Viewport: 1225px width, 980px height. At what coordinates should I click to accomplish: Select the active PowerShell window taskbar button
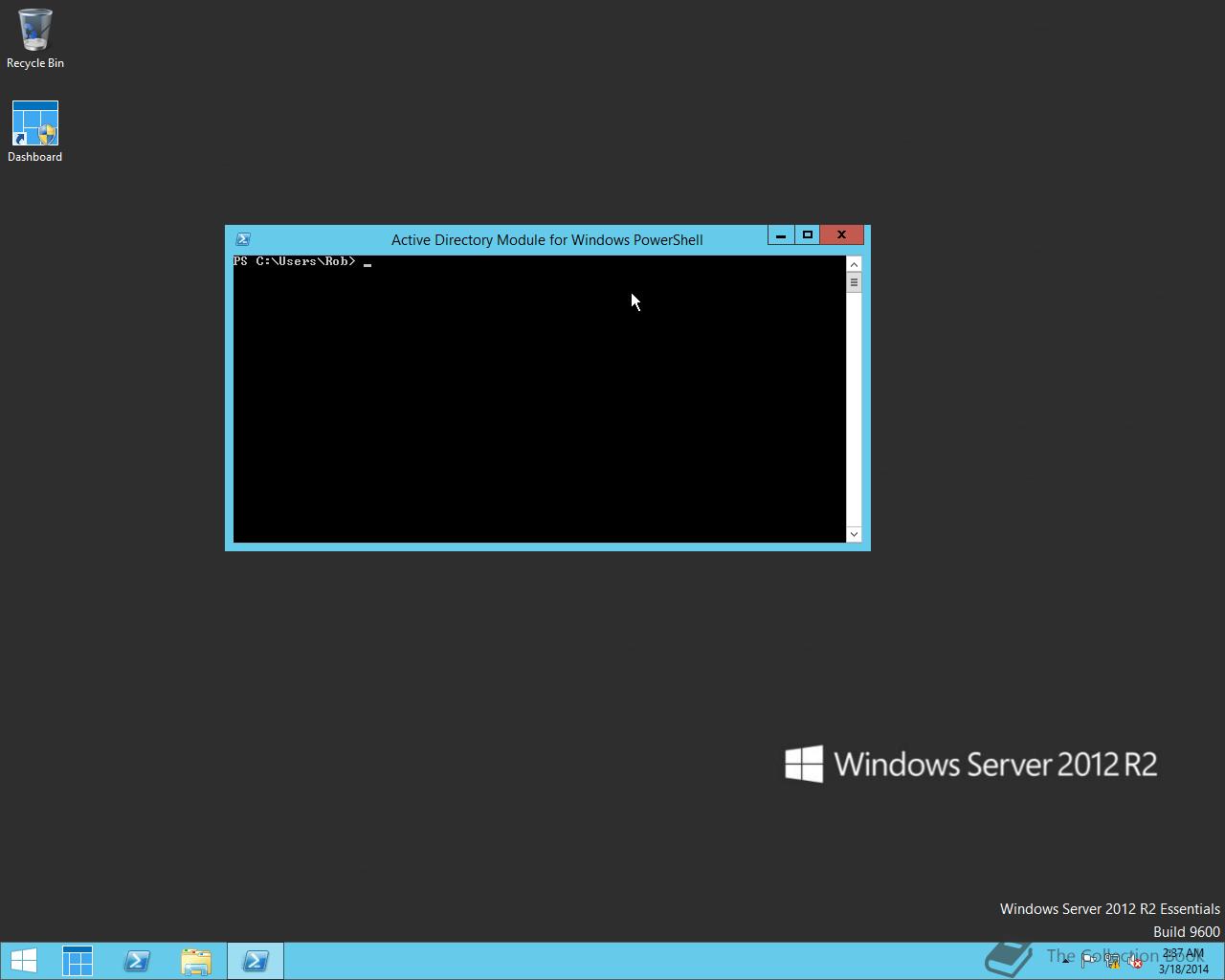pyautogui.click(x=256, y=961)
